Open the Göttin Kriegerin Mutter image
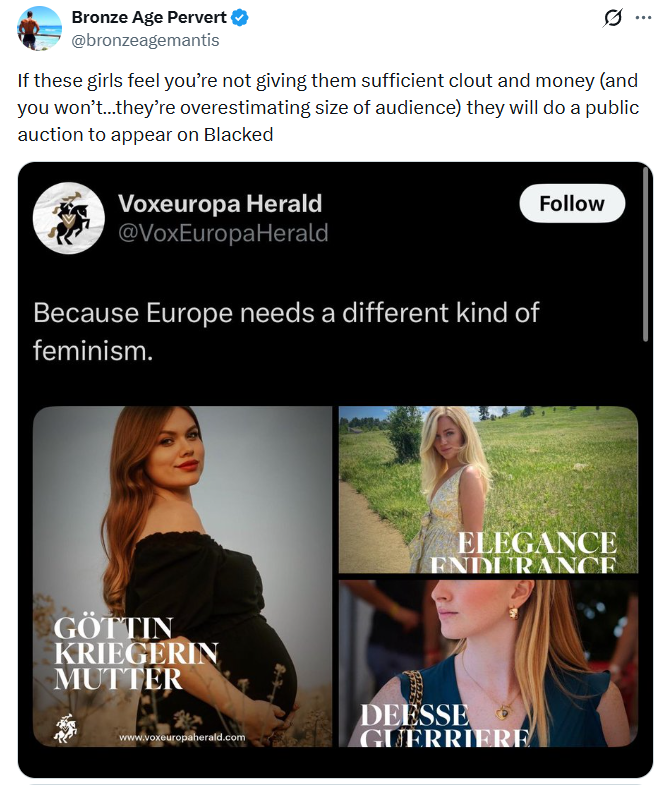 coord(182,577)
